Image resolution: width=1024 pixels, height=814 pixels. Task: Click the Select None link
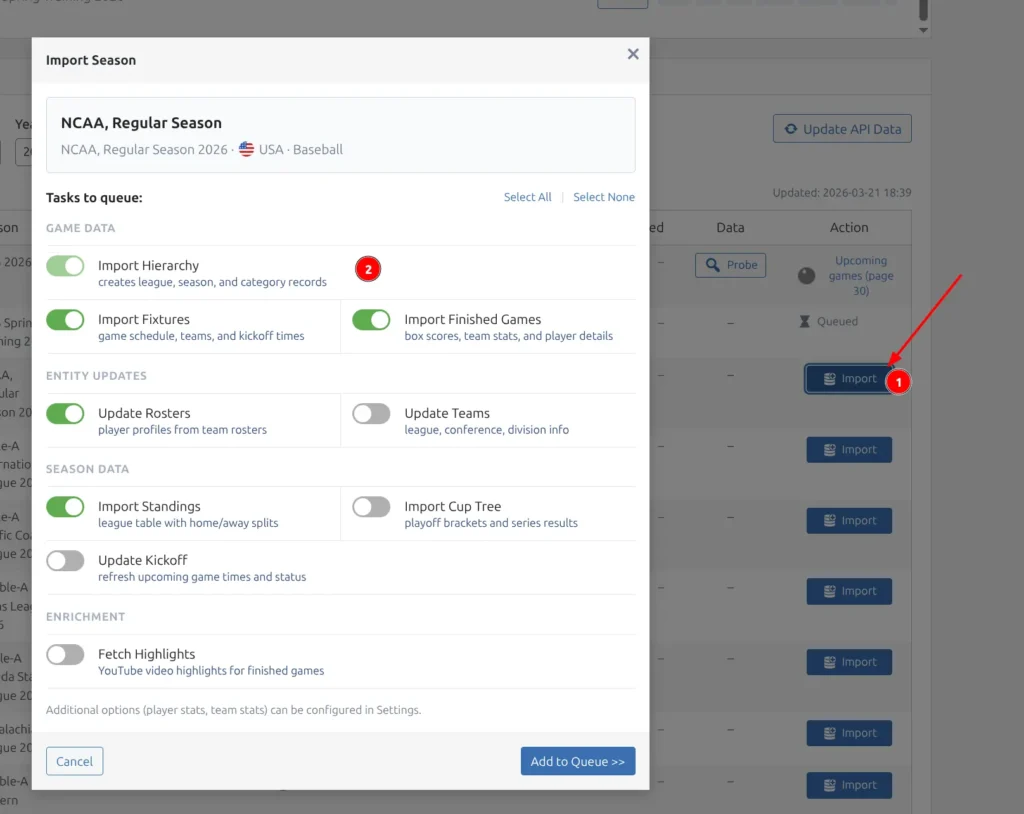tap(603, 197)
